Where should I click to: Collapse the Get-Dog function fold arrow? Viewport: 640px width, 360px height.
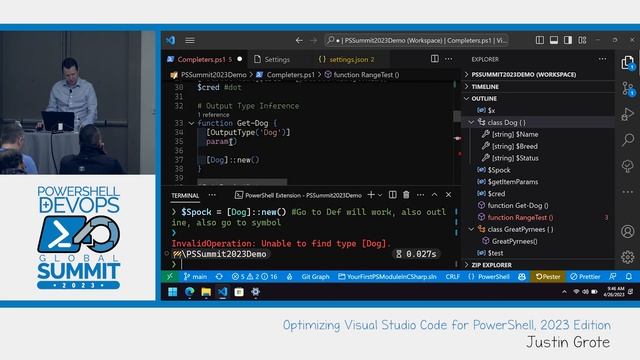tap(191, 123)
